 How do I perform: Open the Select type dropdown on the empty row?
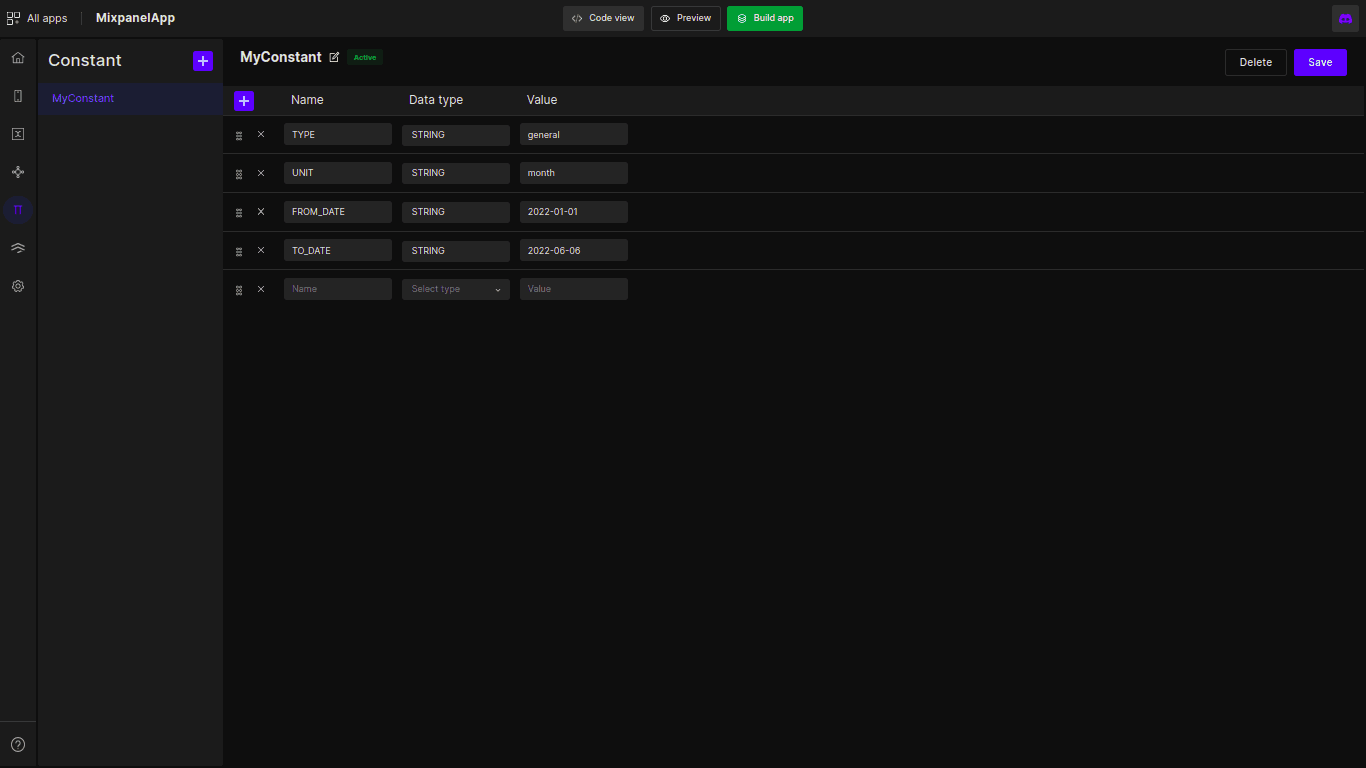pyautogui.click(x=455, y=289)
